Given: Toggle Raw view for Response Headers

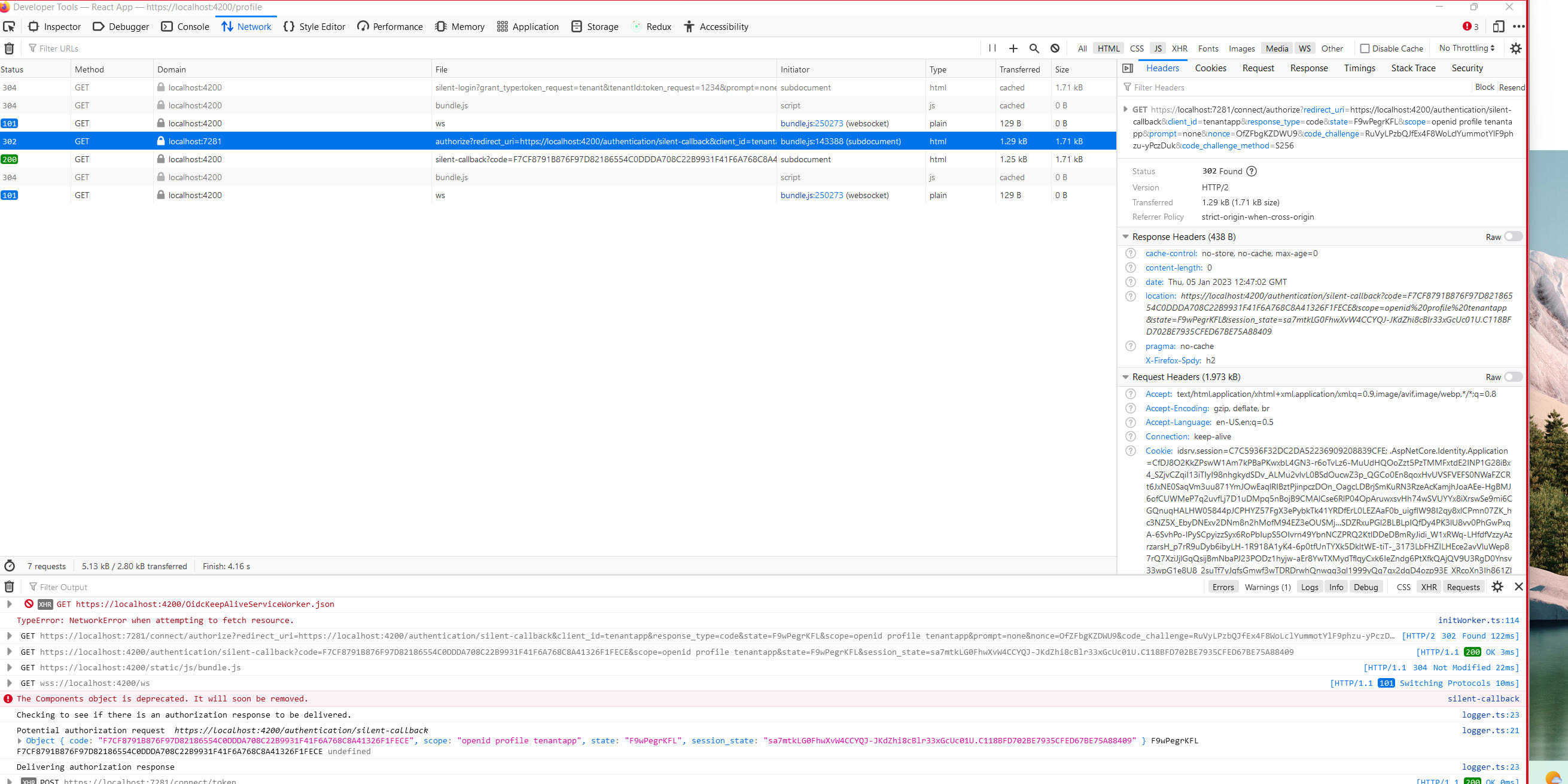Looking at the screenshot, I should coord(1512,236).
